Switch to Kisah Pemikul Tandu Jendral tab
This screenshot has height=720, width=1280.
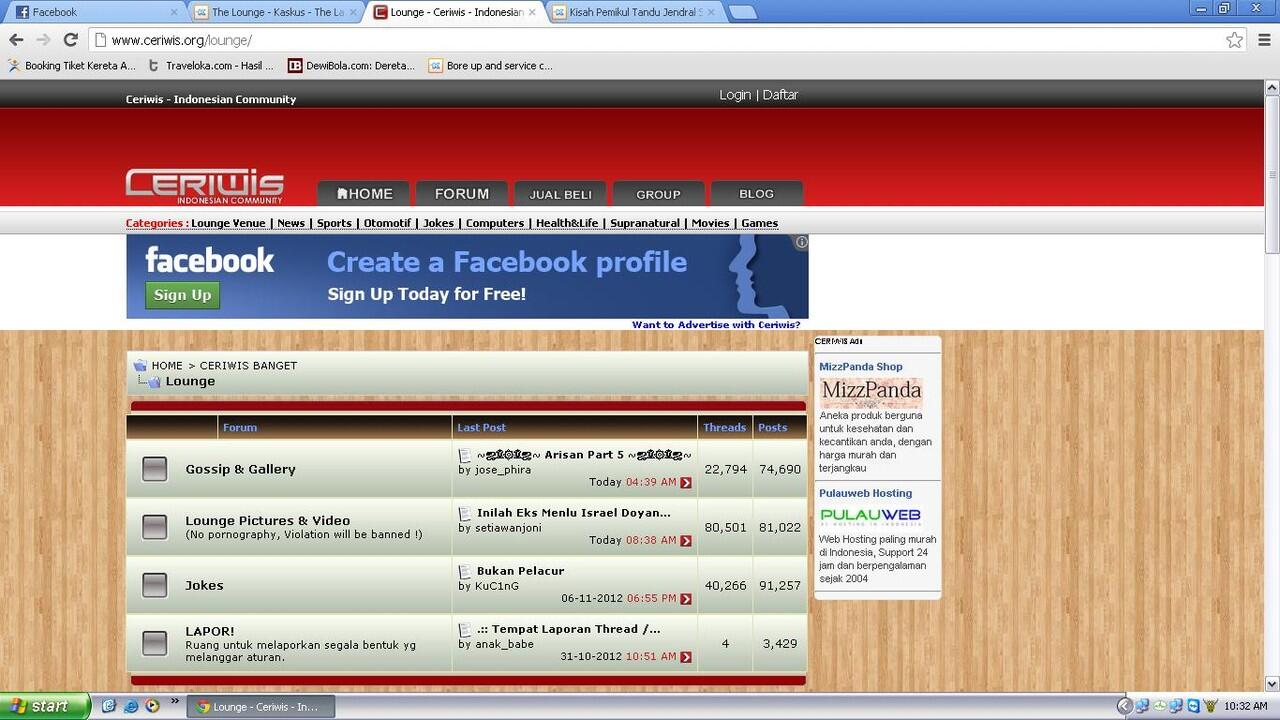tap(632, 12)
